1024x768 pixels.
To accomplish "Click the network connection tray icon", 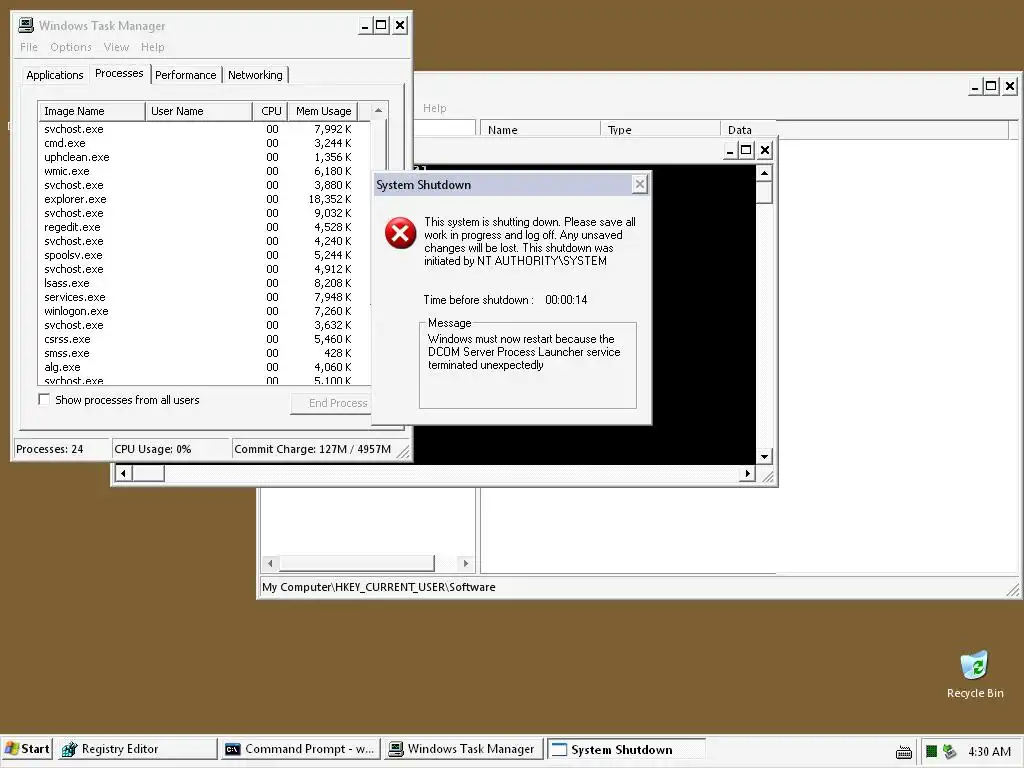I will tap(950, 752).
